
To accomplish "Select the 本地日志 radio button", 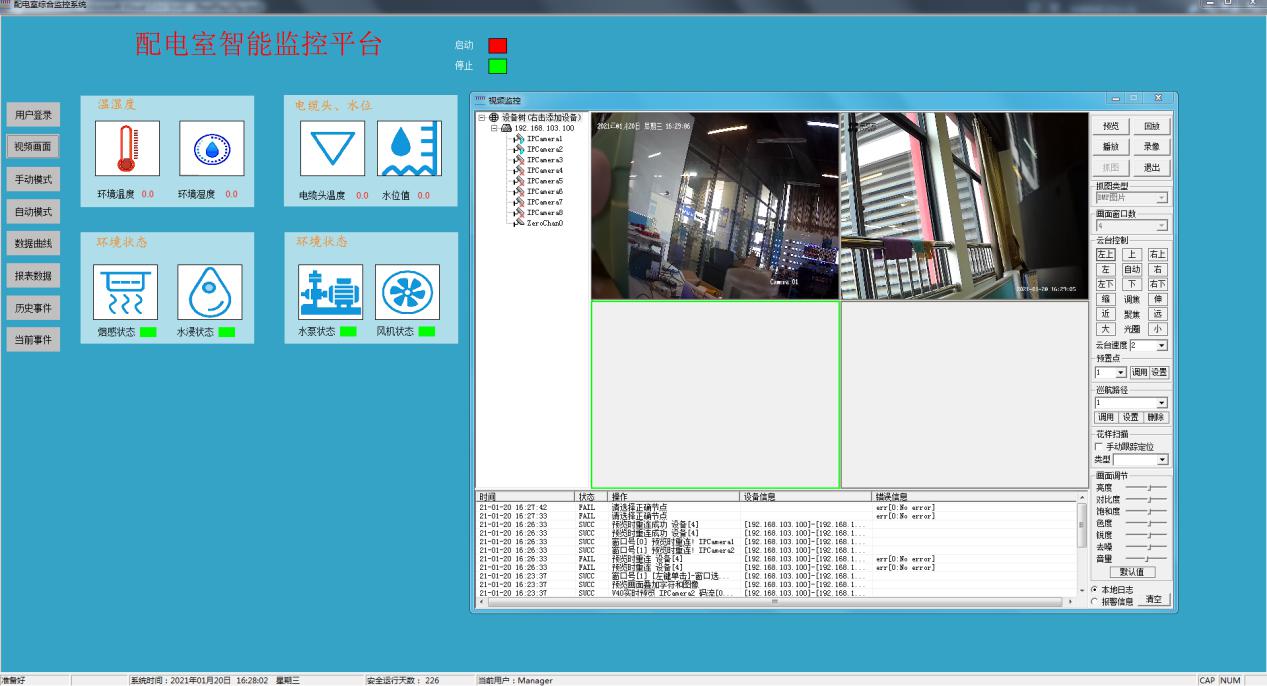I will click(x=1096, y=590).
